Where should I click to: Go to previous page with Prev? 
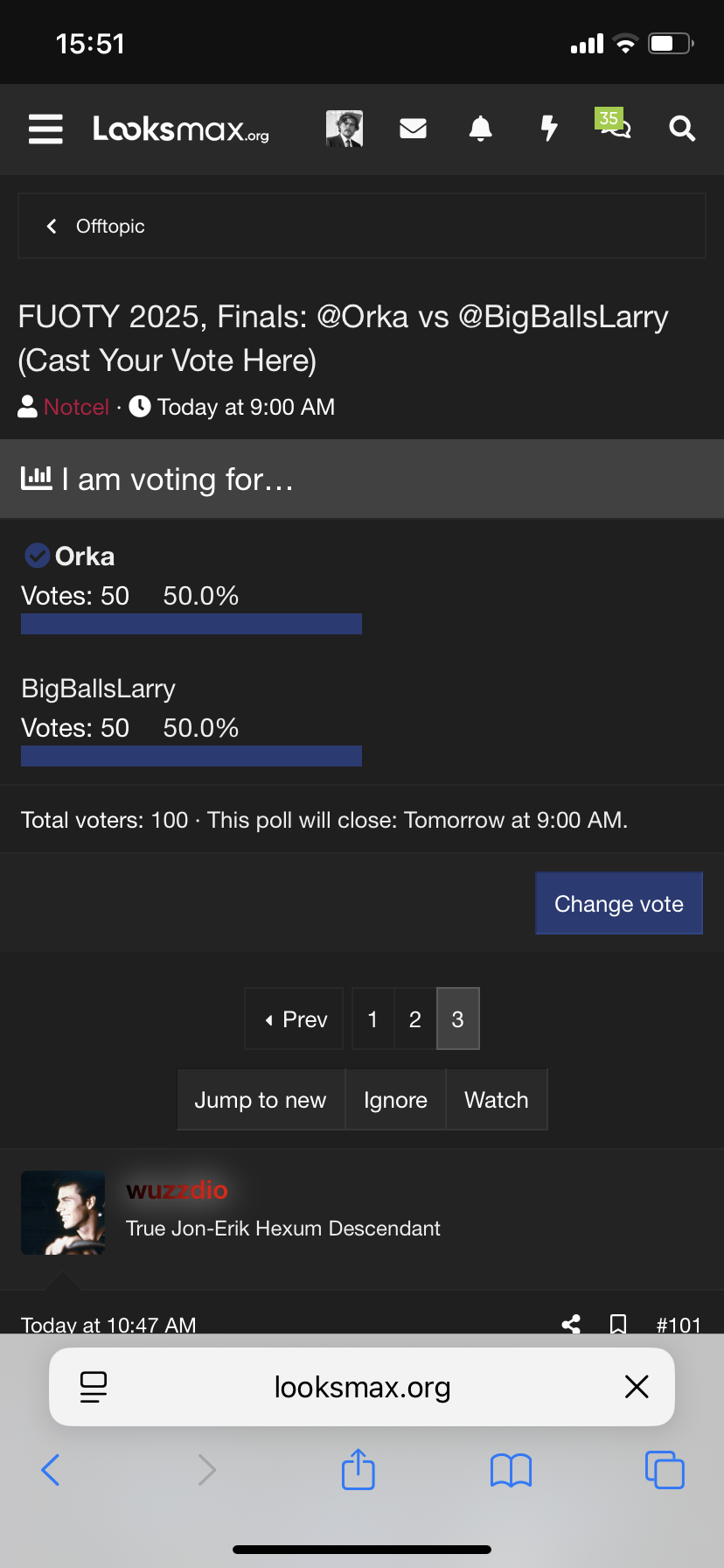(x=296, y=1019)
